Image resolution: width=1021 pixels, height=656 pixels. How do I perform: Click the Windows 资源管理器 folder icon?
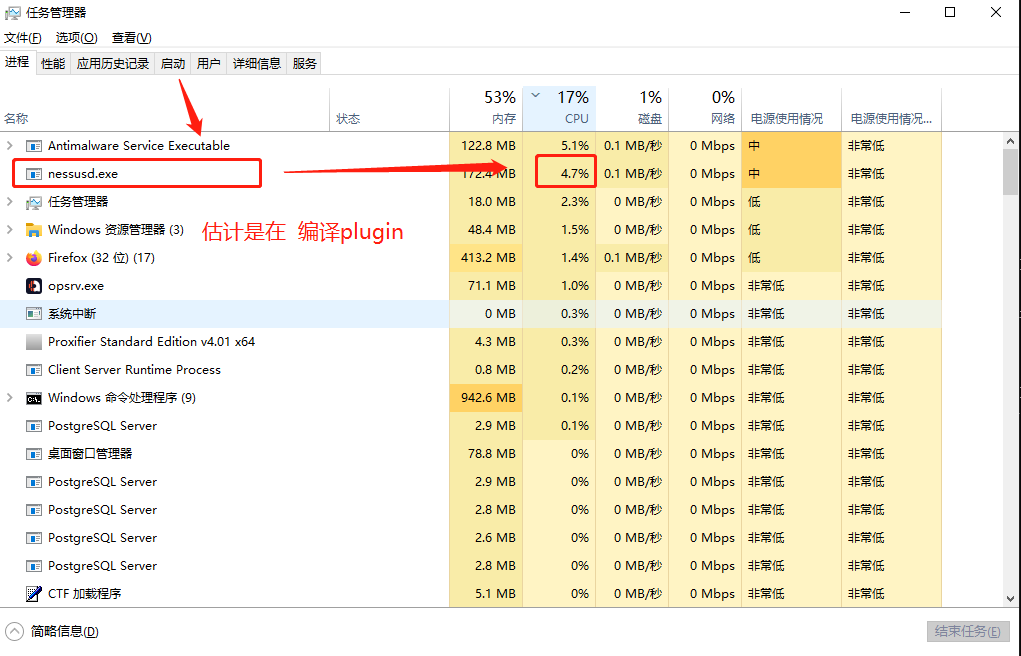(34, 230)
